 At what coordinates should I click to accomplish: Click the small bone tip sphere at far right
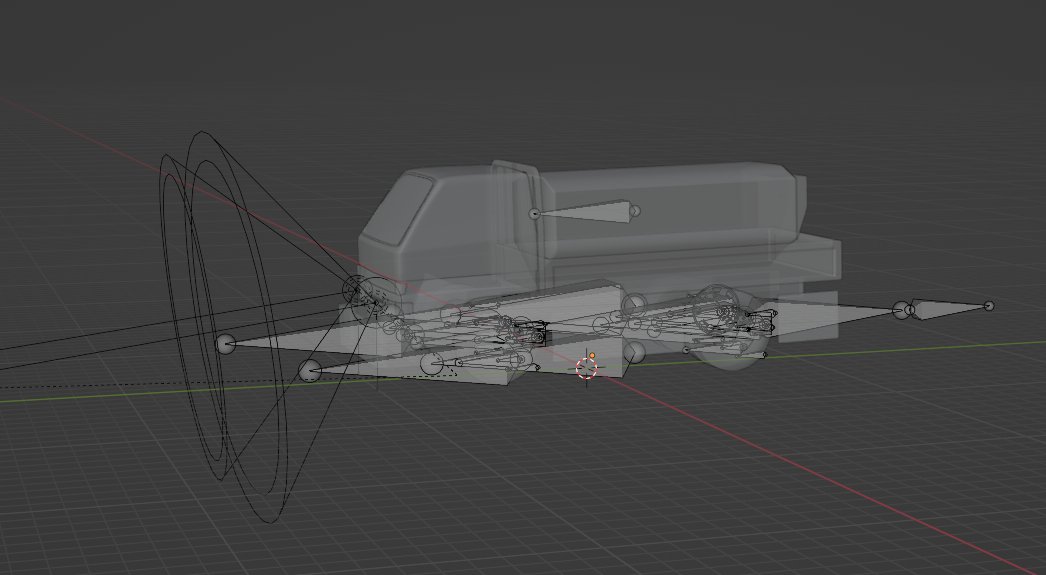click(x=989, y=306)
